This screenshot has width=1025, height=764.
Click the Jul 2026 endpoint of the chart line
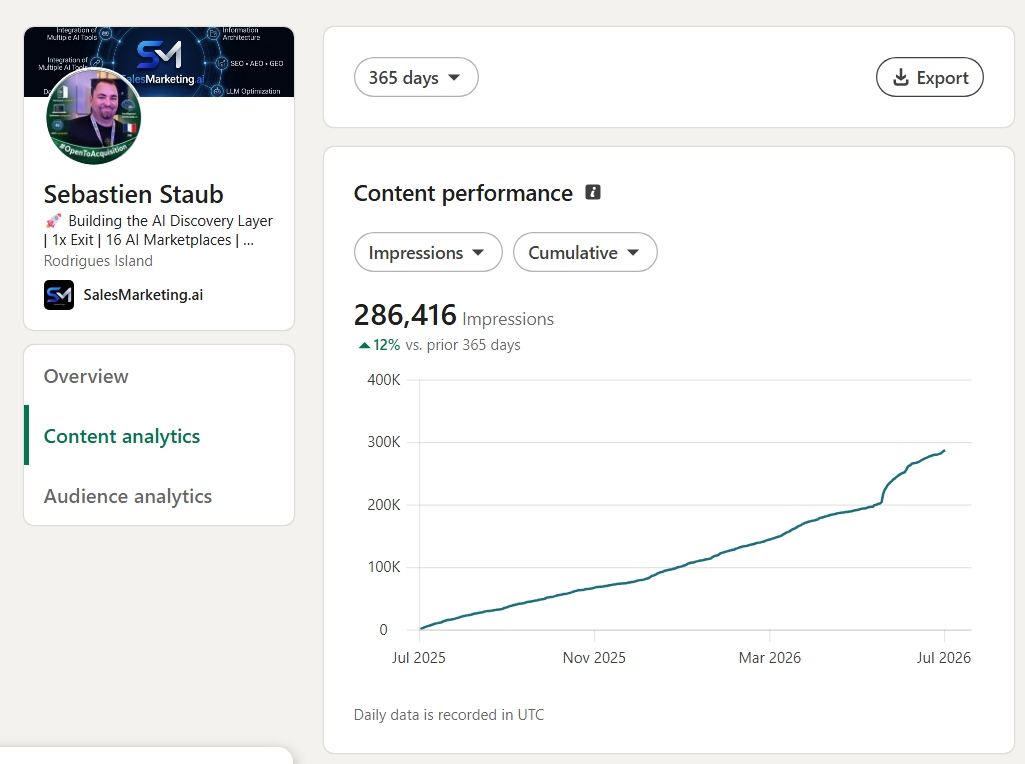(943, 451)
